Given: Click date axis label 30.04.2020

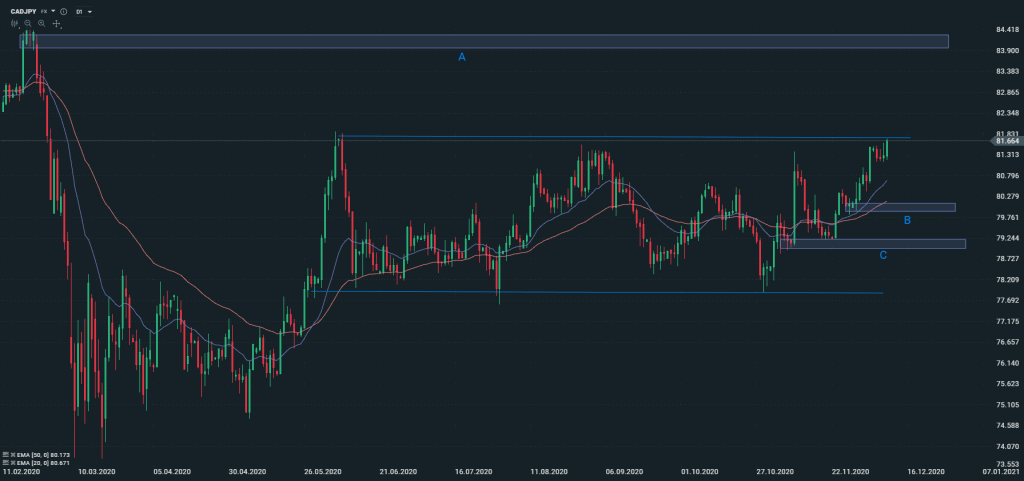Looking at the screenshot, I should point(248,471).
